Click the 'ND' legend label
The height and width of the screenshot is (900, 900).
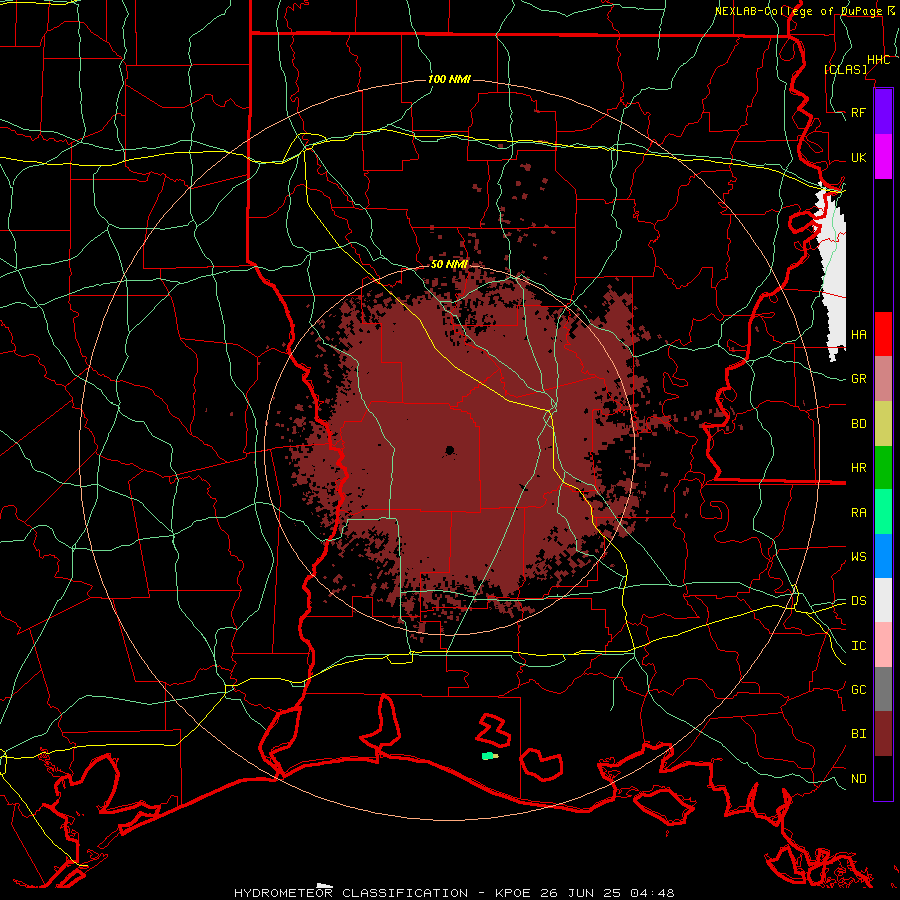point(858,779)
